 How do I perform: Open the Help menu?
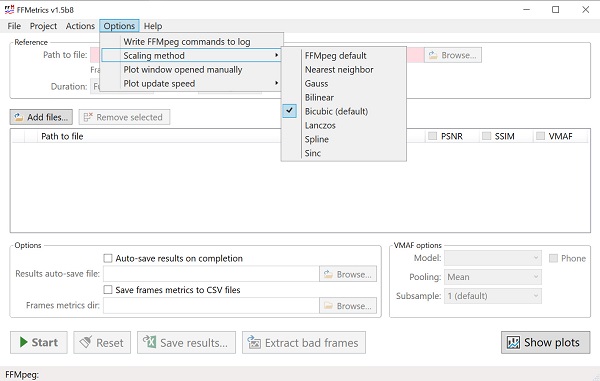[153, 26]
